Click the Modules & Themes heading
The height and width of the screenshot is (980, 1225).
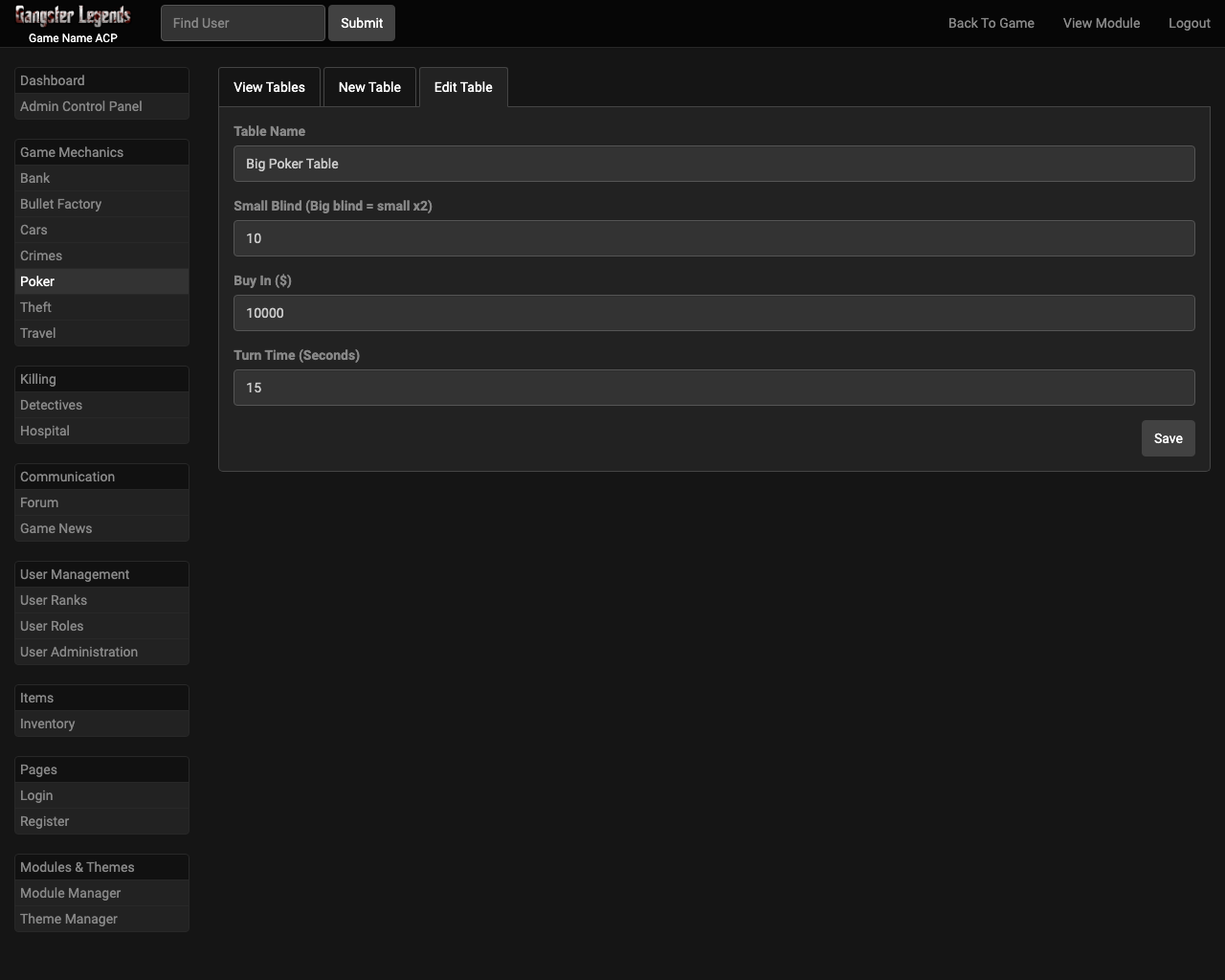pos(101,867)
